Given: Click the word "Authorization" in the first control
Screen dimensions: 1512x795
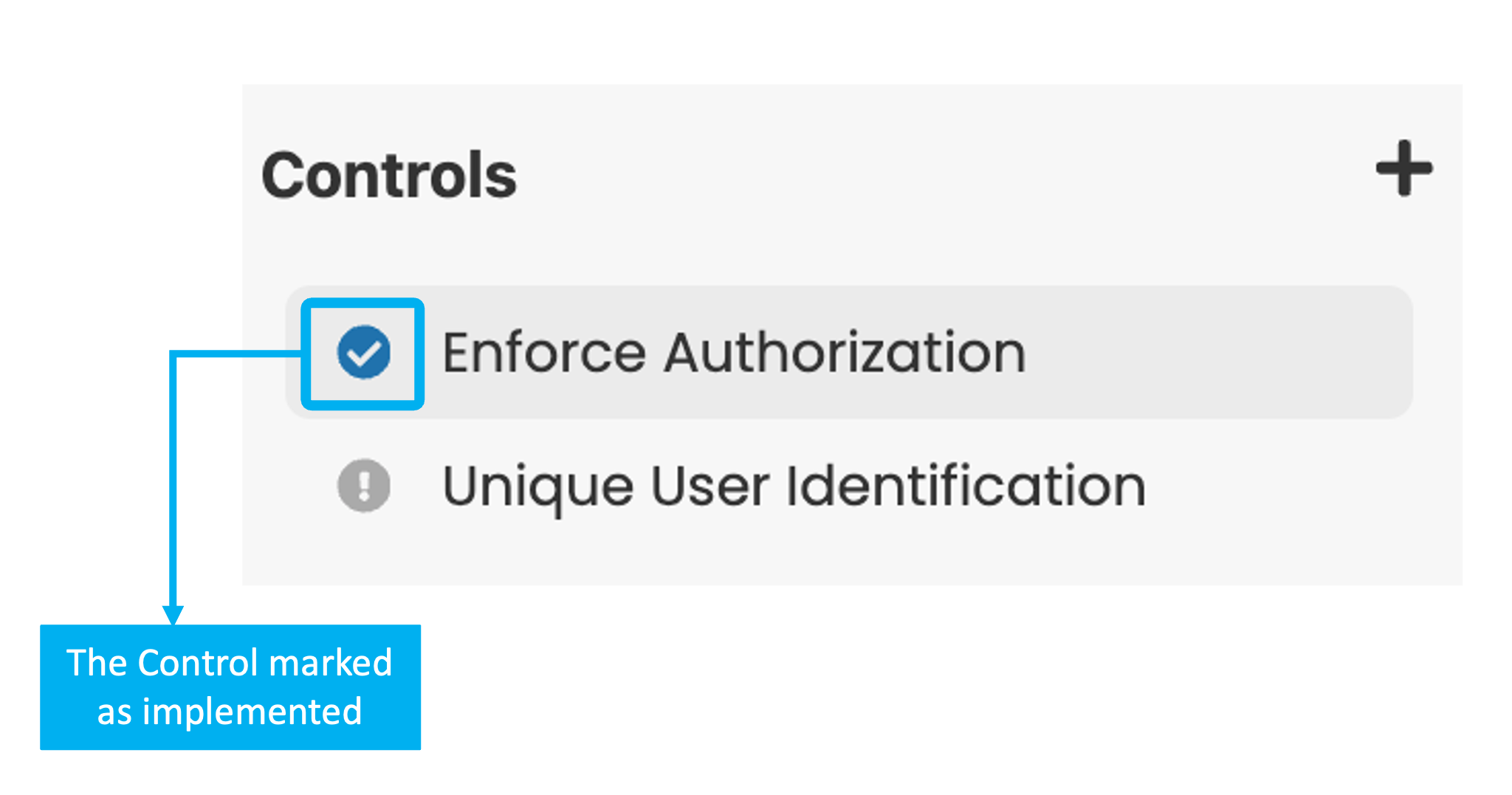Looking at the screenshot, I should [845, 353].
